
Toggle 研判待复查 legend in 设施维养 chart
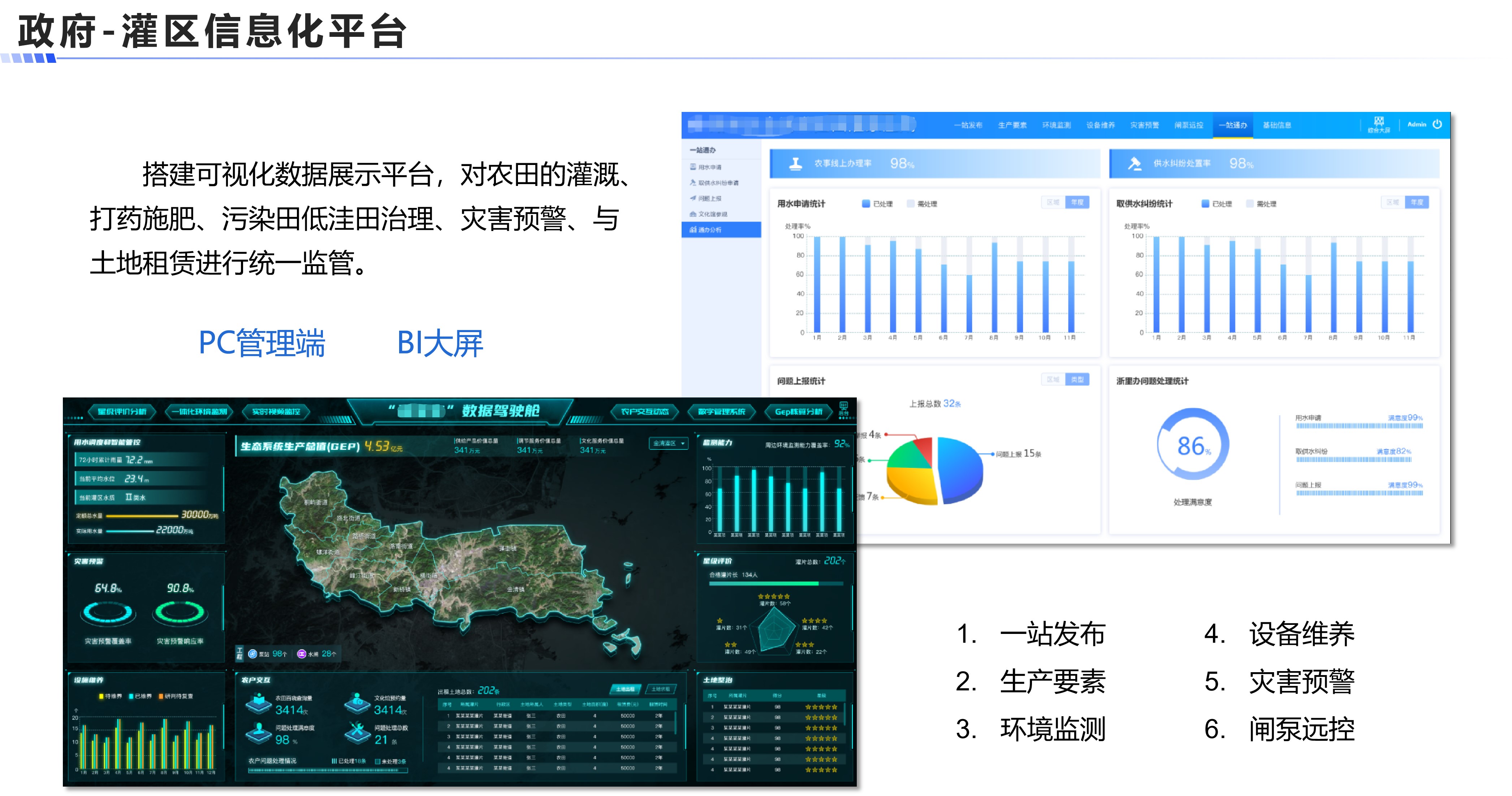(x=176, y=696)
